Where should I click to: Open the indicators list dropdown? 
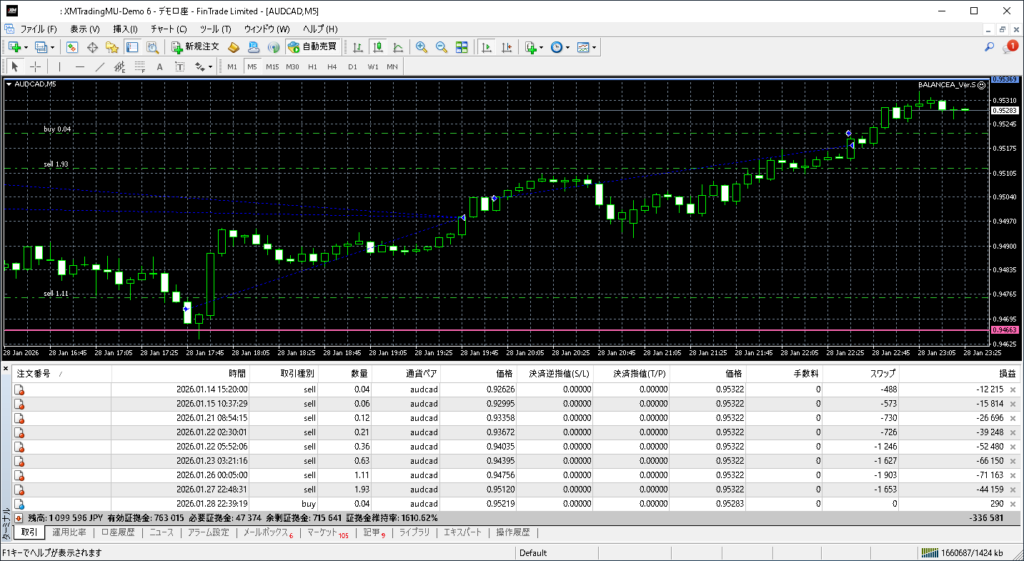click(541, 47)
